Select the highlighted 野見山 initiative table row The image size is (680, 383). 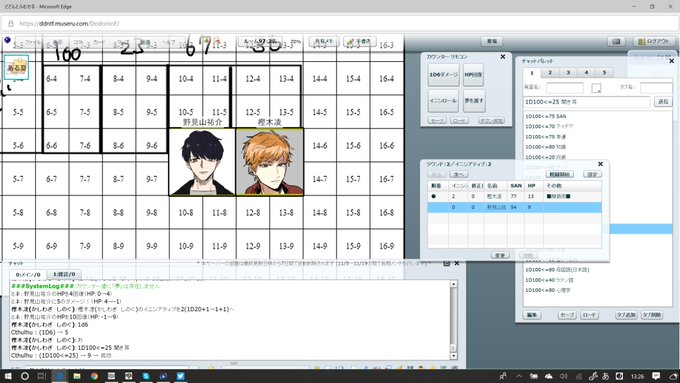pyautogui.click(x=514, y=207)
